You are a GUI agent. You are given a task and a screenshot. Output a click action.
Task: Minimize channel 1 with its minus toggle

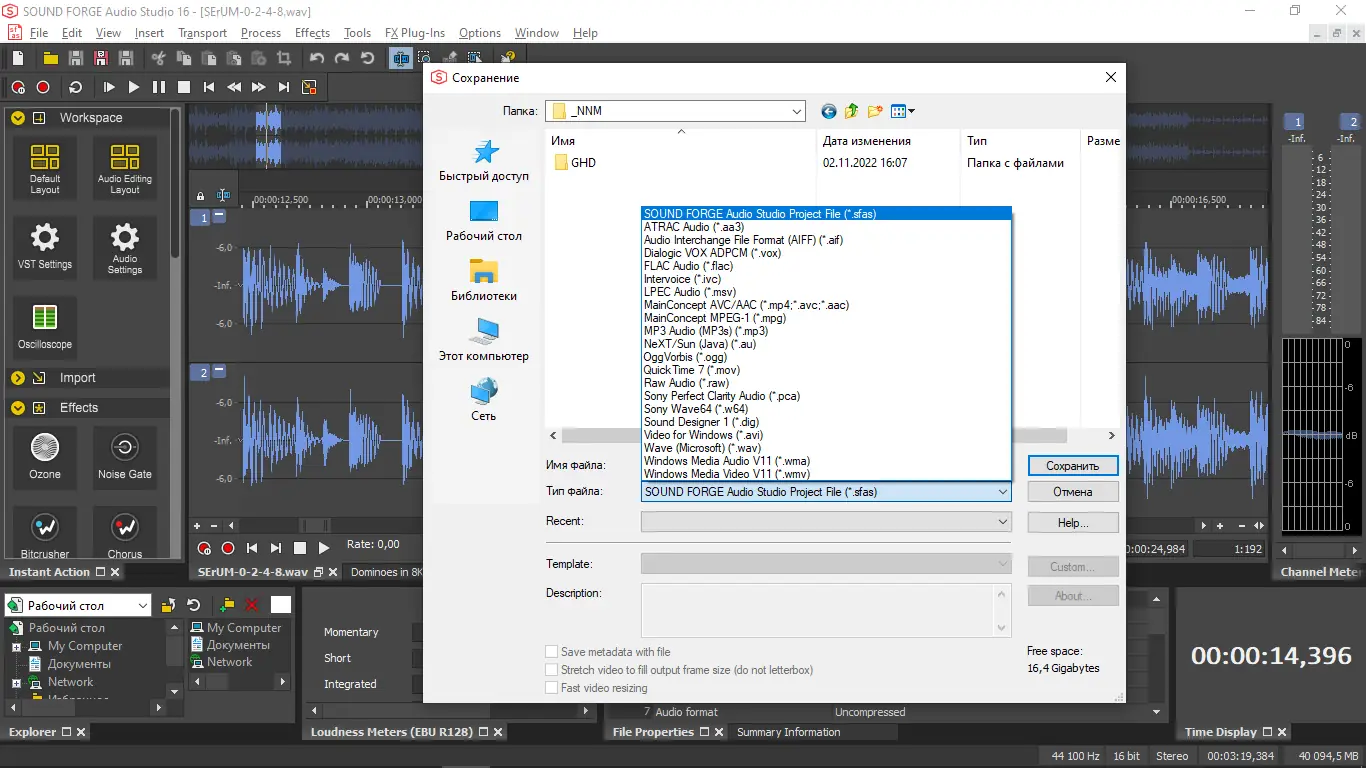click(220, 216)
